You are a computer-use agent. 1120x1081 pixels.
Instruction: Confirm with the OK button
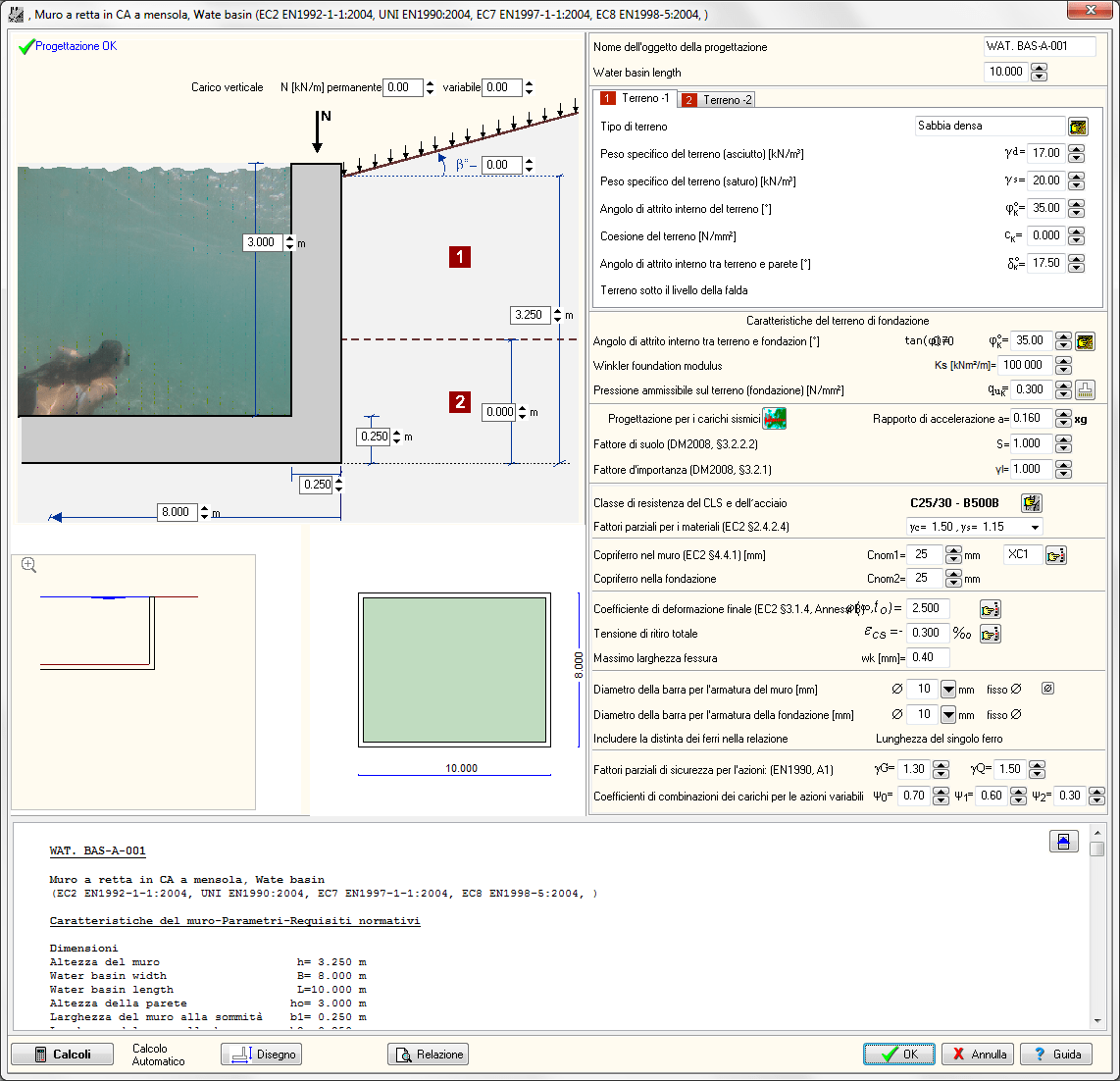pyautogui.click(x=899, y=1055)
